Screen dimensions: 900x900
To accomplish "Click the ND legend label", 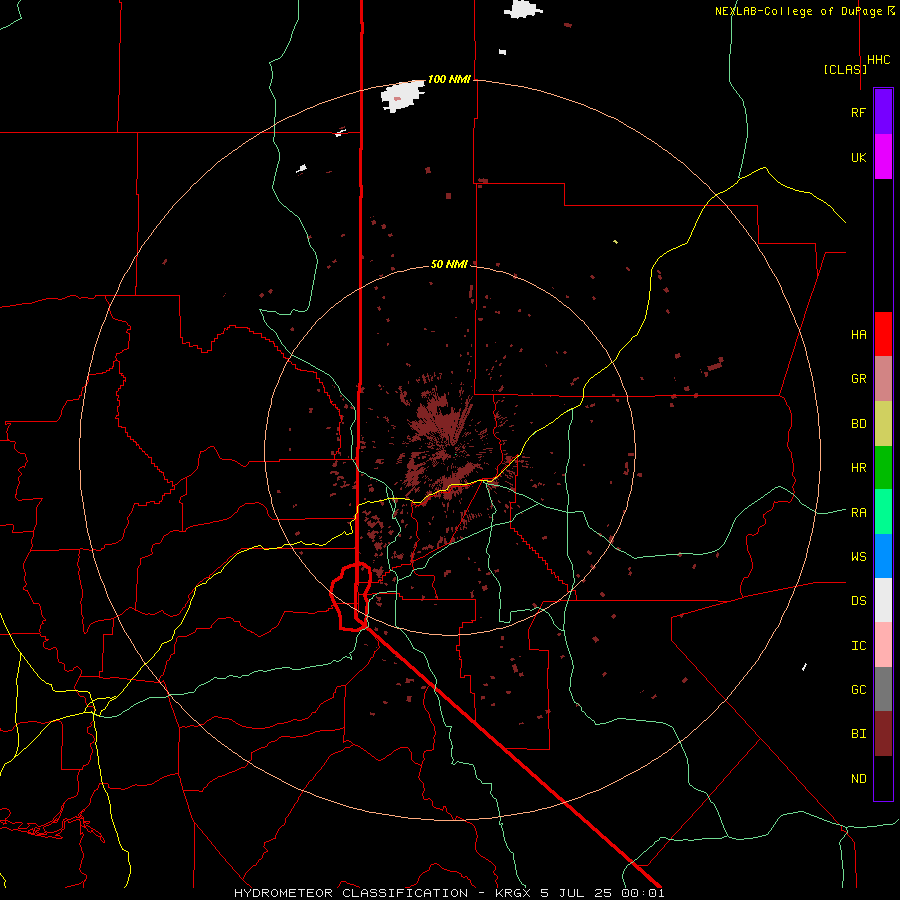I will click(858, 779).
